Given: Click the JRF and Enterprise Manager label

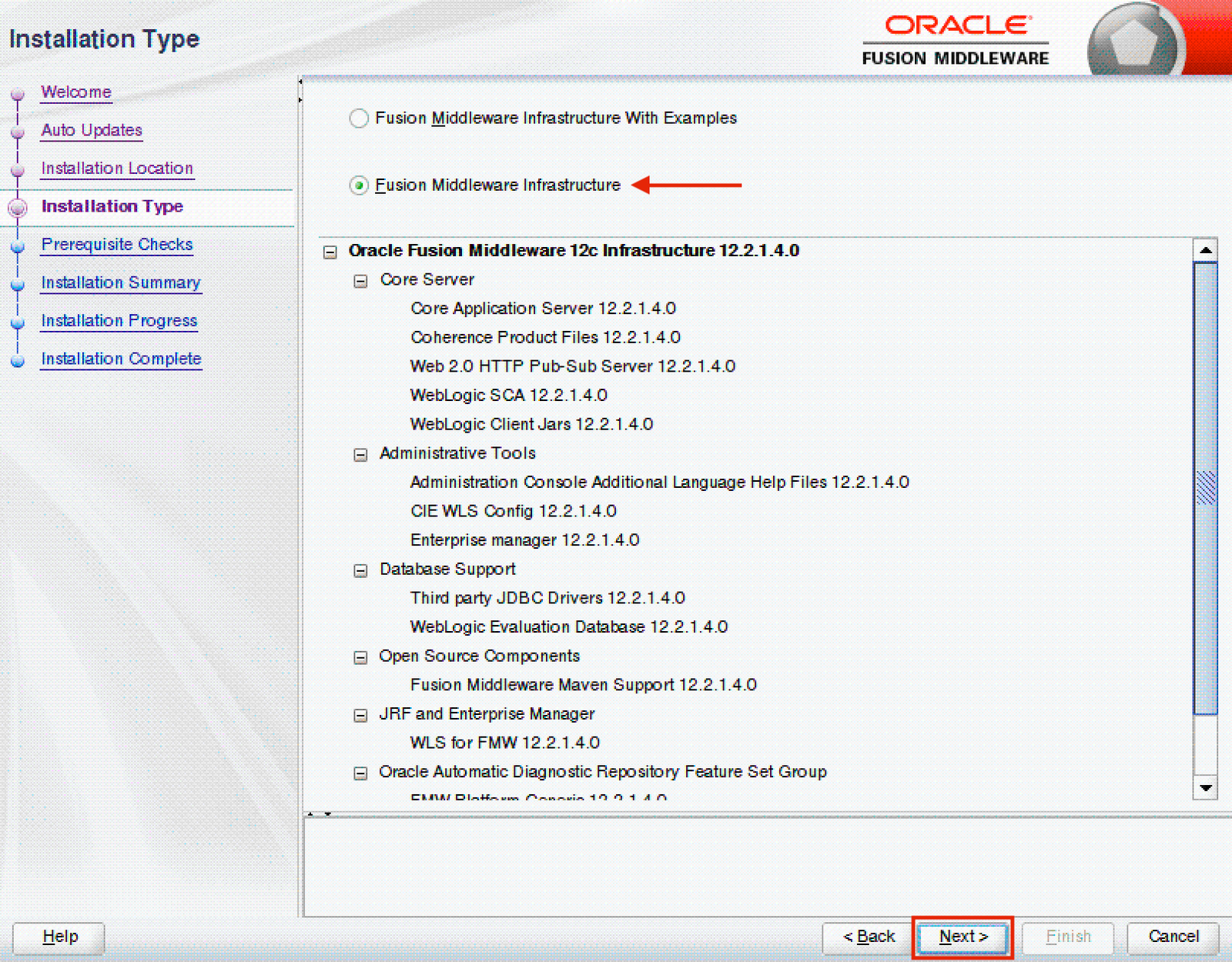Looking at the screenshot, I should [x=487, y=714].
